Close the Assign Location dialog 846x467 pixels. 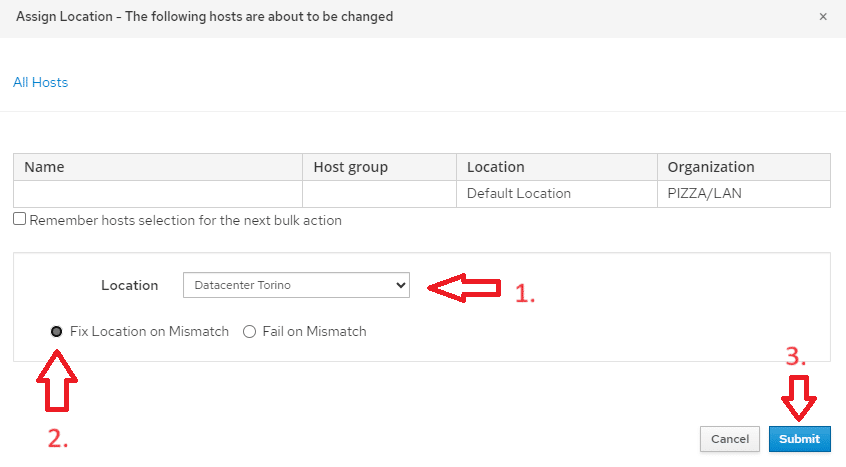click(823, 17)
